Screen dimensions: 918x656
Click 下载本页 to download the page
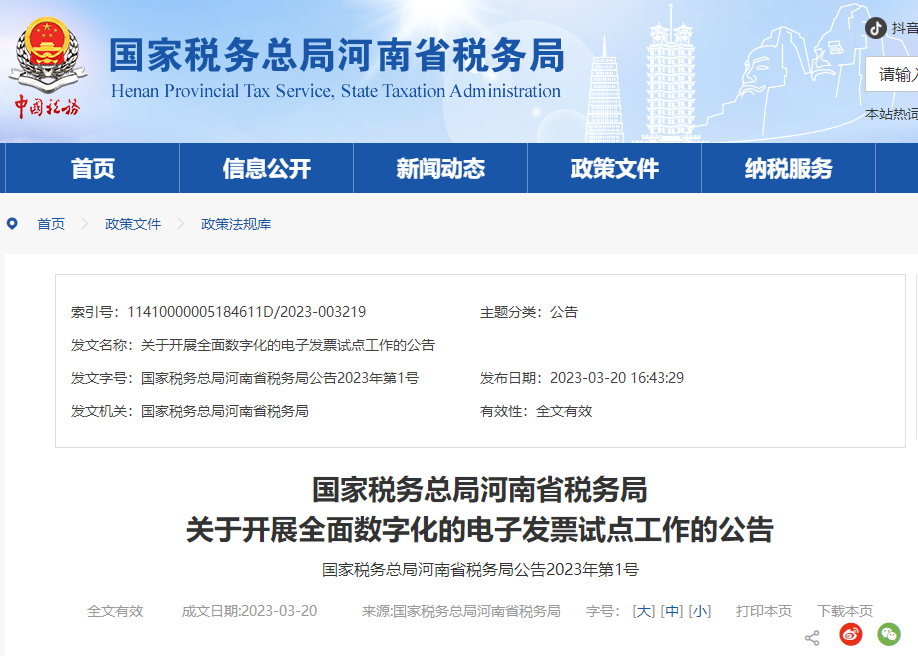pyautogui.click(x=845, y=610)
